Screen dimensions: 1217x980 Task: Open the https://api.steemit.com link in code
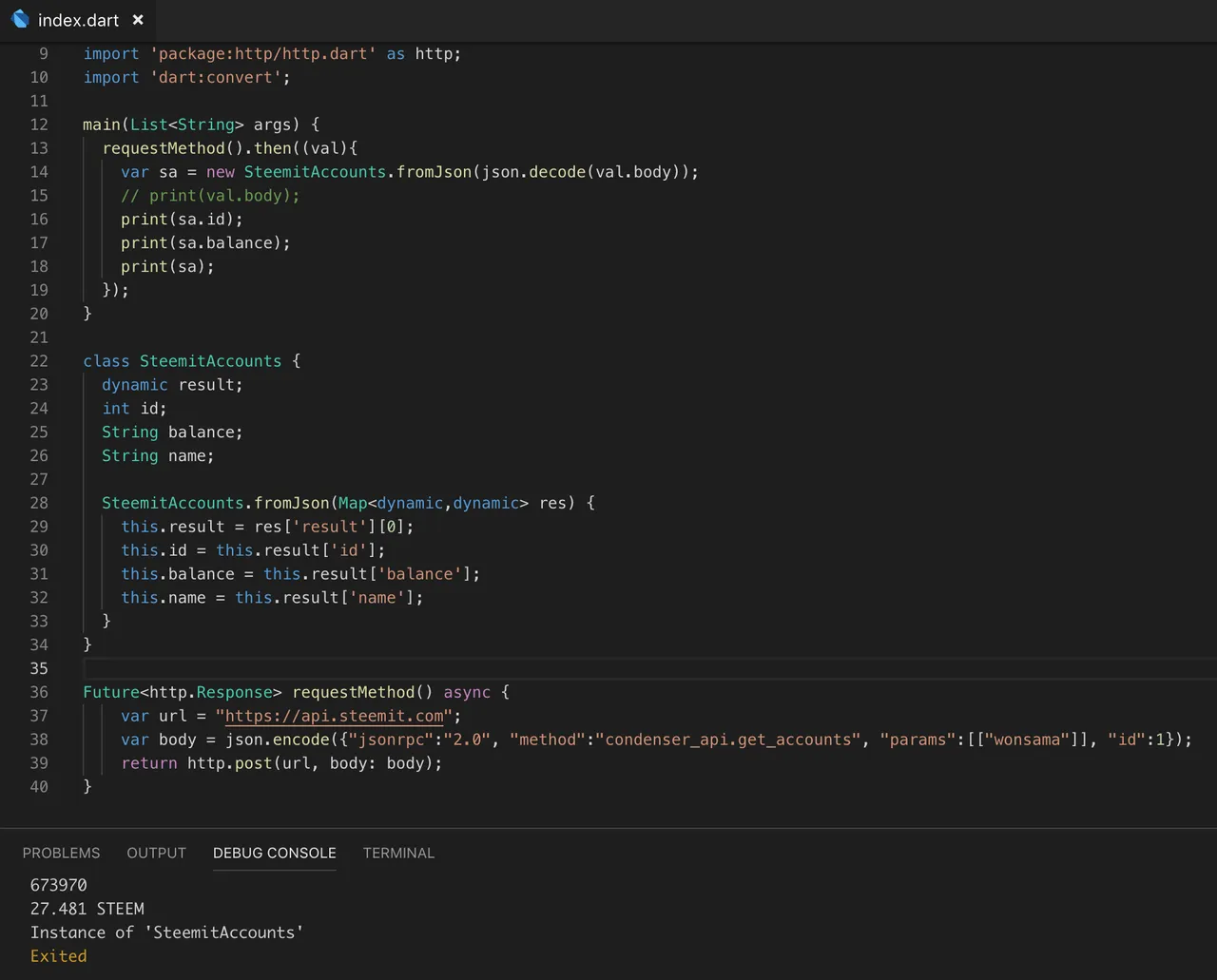(335, 716)
